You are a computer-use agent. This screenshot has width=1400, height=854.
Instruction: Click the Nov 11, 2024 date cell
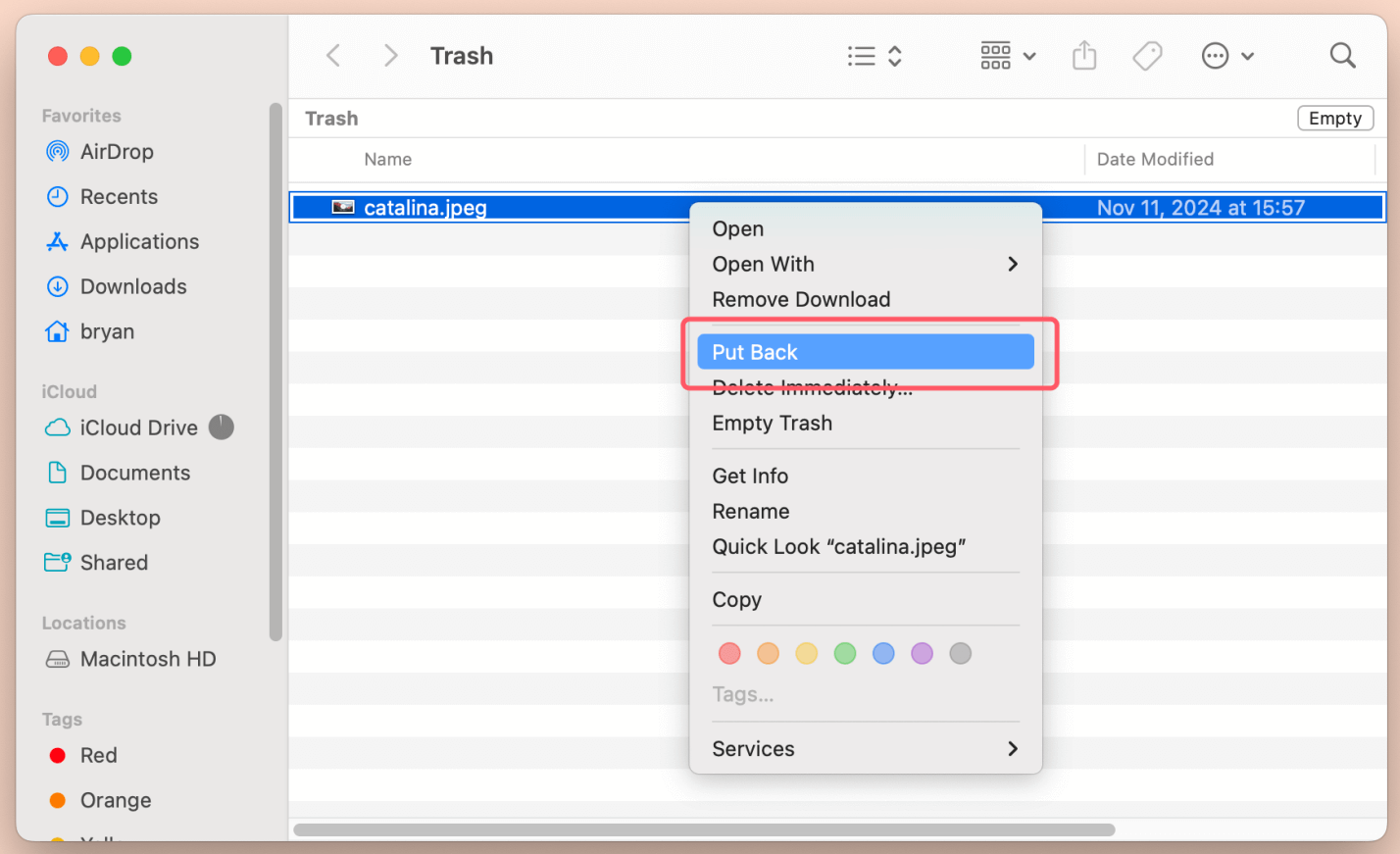[x=1201, y=208]
